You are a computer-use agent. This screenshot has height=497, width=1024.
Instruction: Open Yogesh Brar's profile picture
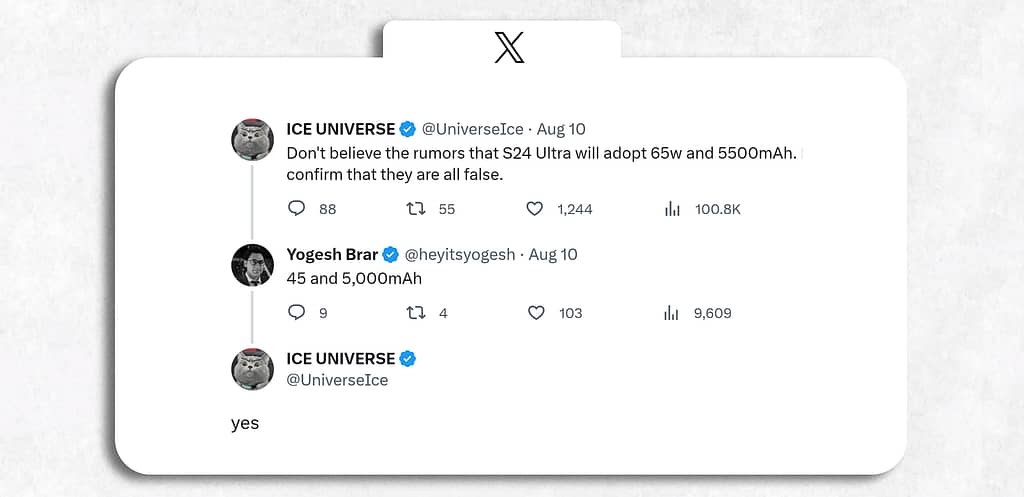click(252, 265)
